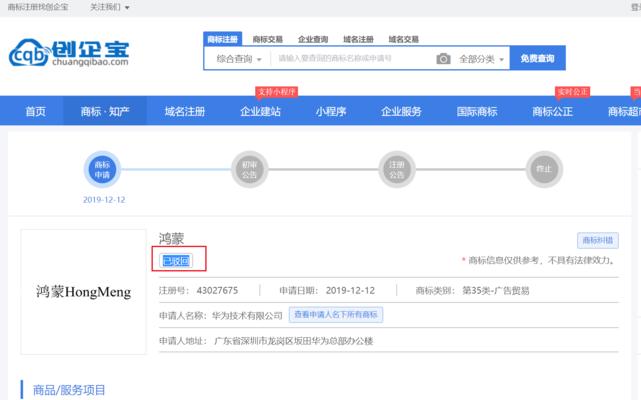This screenshot has height=400, width=641.
Task: Open the 全部分类 category dropdown
Action: (481, 59)
